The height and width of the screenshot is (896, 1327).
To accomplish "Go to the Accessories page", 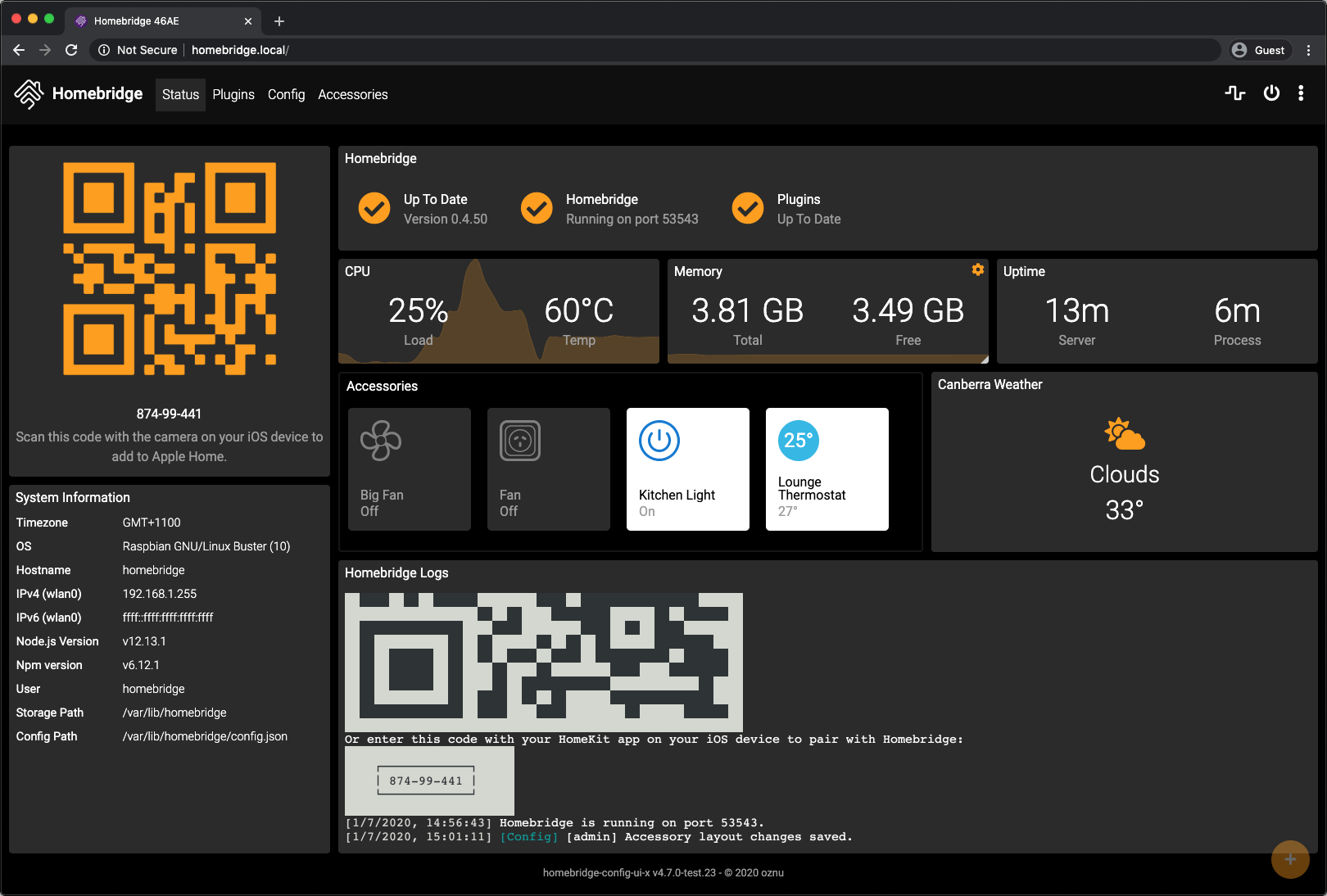I will [352, 95].
